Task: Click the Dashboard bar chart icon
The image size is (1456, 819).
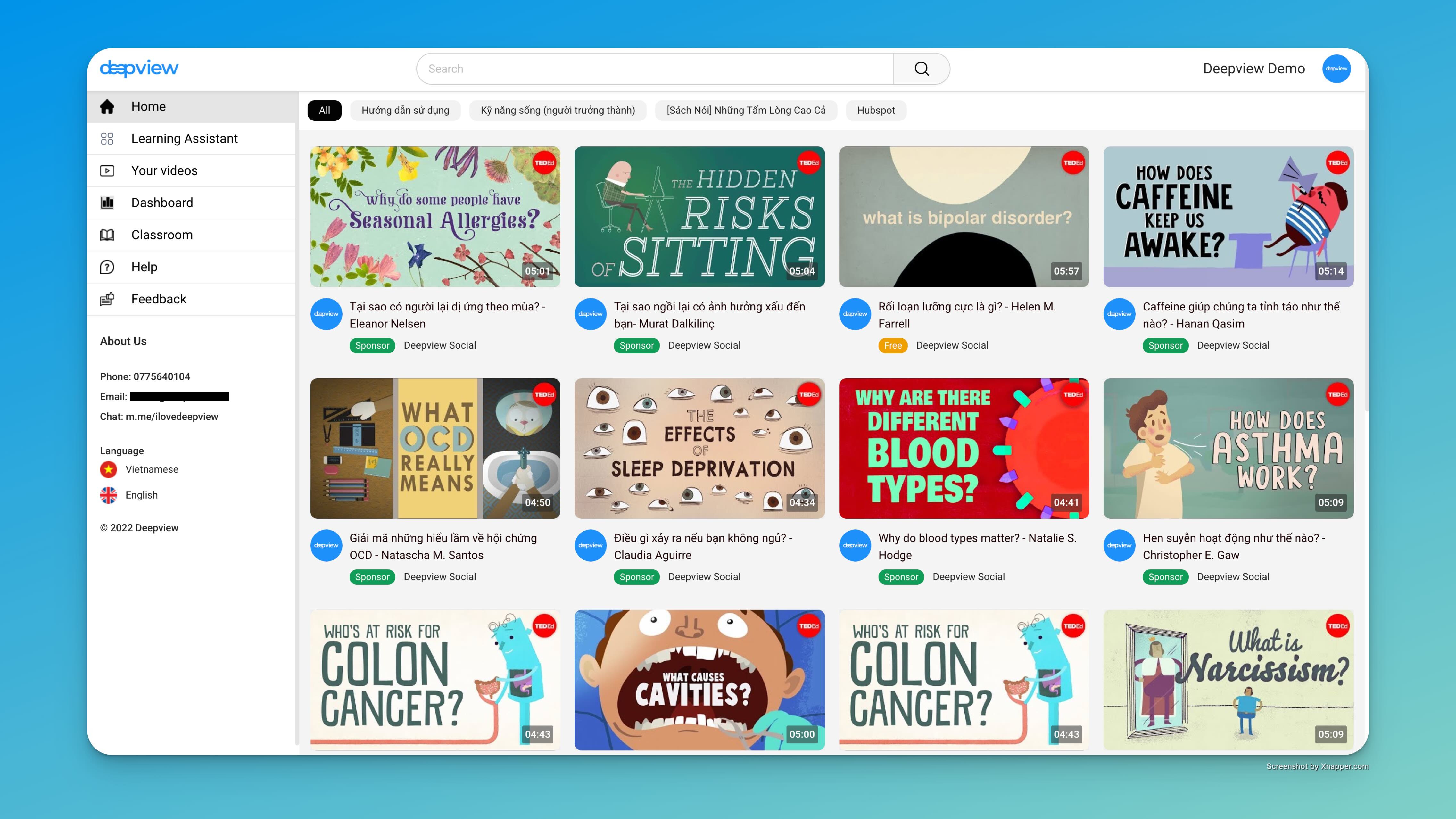Action: (x=107, y=203)
